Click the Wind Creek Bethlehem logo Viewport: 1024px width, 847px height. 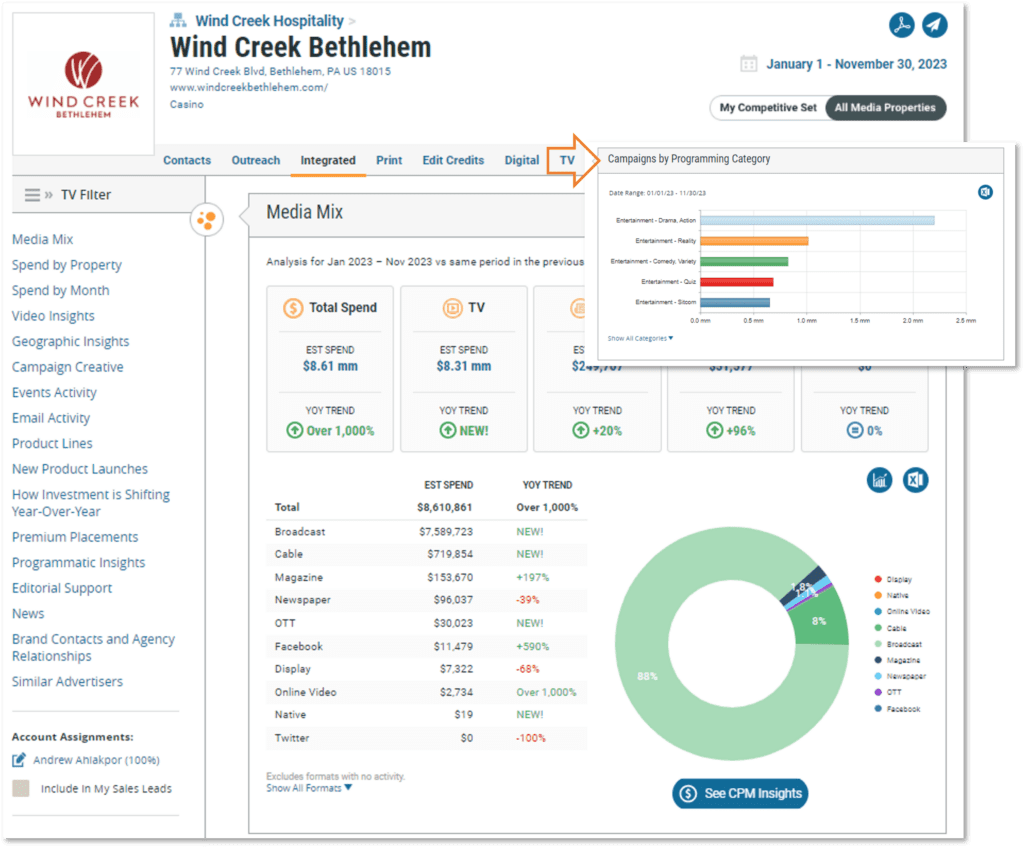84,84
